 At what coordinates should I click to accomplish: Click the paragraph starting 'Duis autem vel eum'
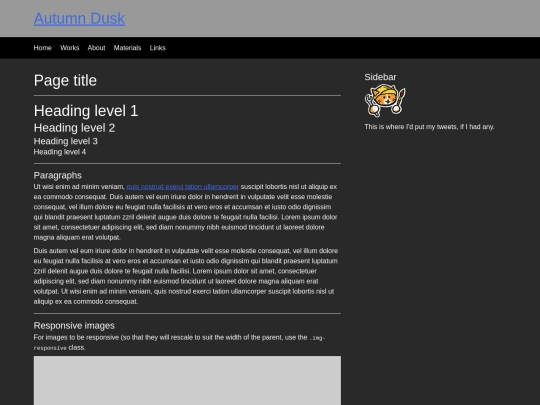click(x=186, y=276)
